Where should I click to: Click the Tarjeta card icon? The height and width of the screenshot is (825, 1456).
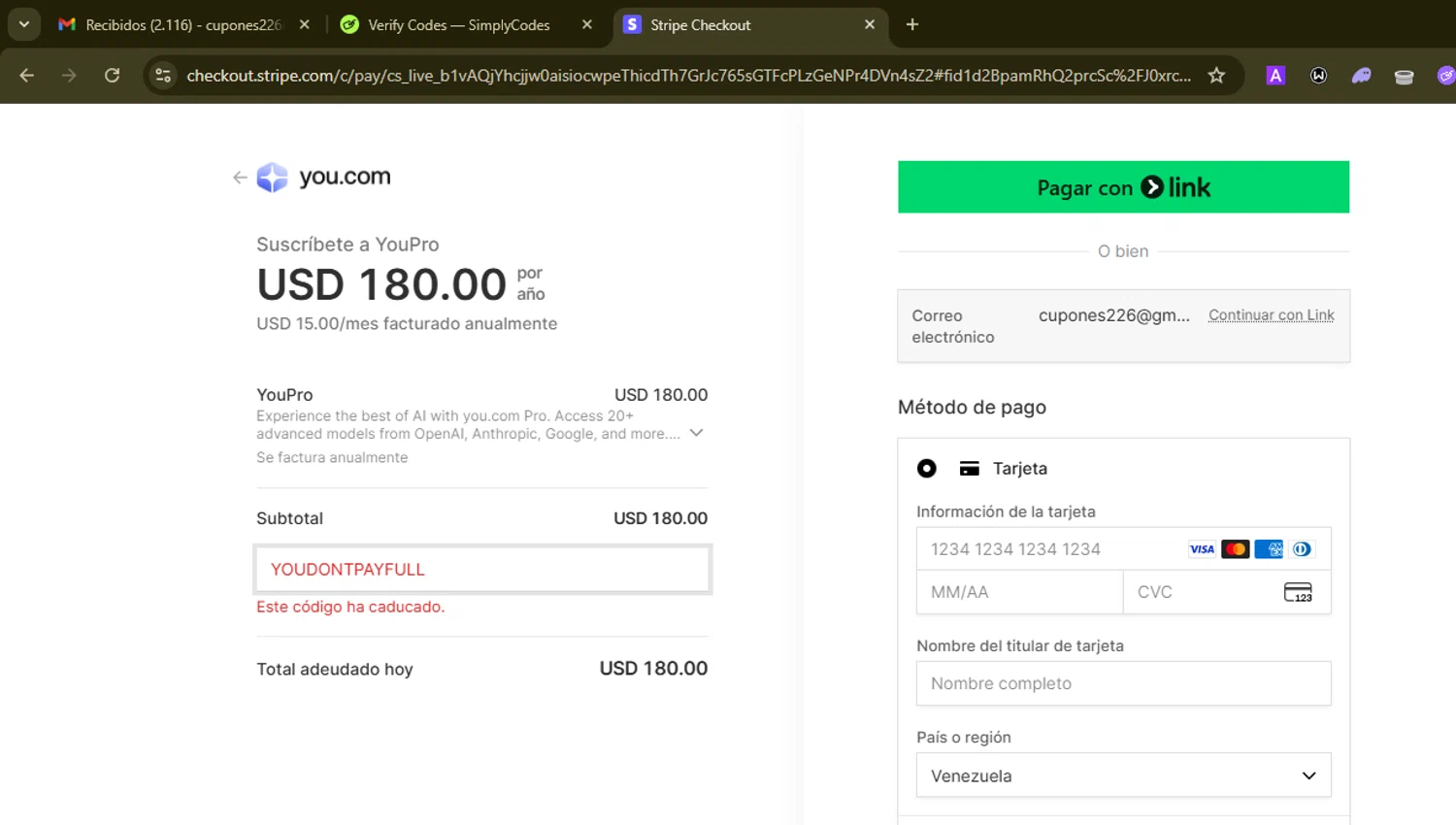tap(969, 469)
